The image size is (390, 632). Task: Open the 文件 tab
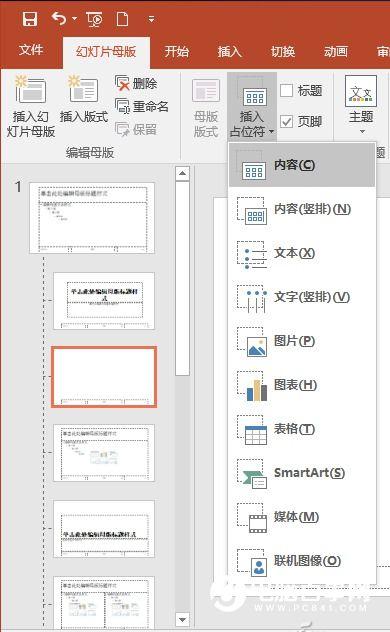pyautogui.click(x=31, y=50)
